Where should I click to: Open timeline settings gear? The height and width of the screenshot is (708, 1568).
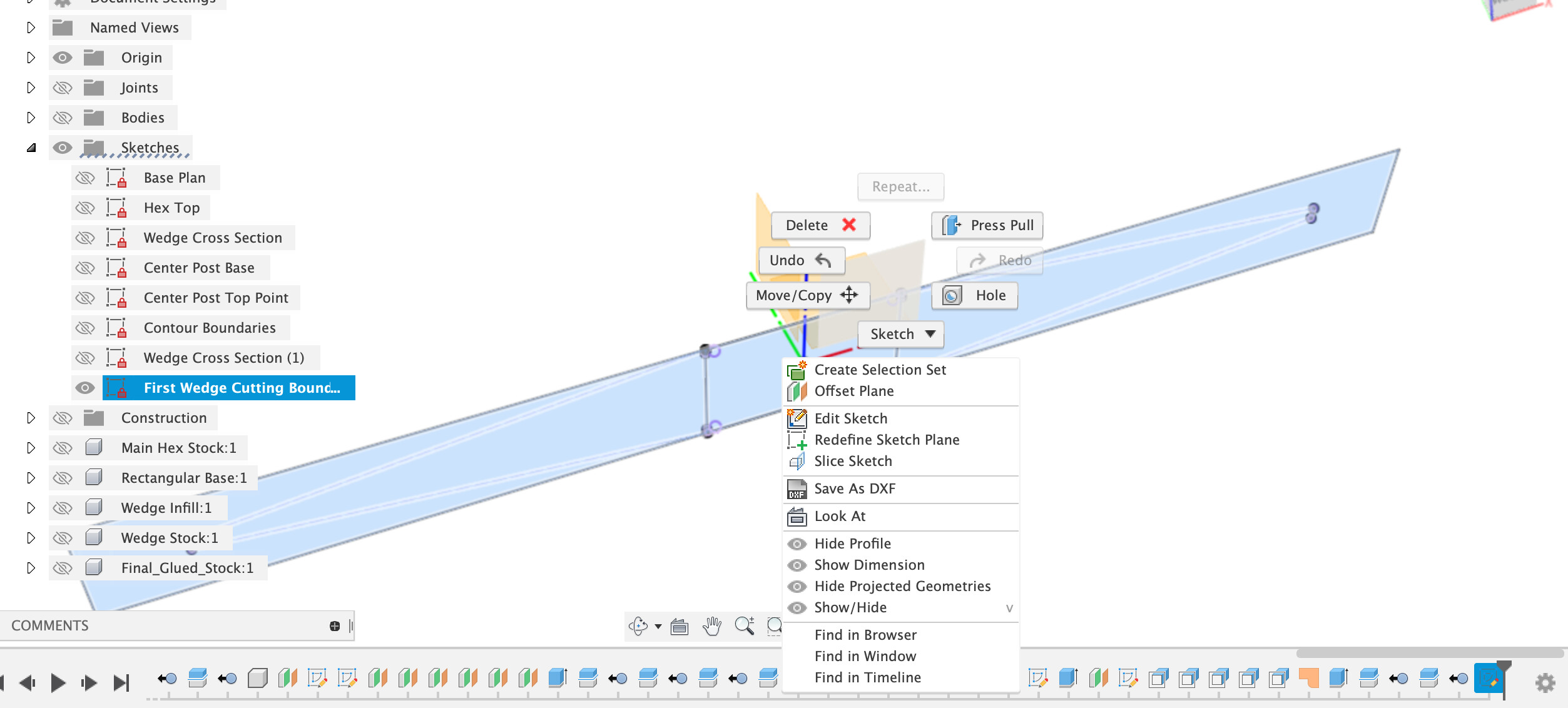(1545, 682)
